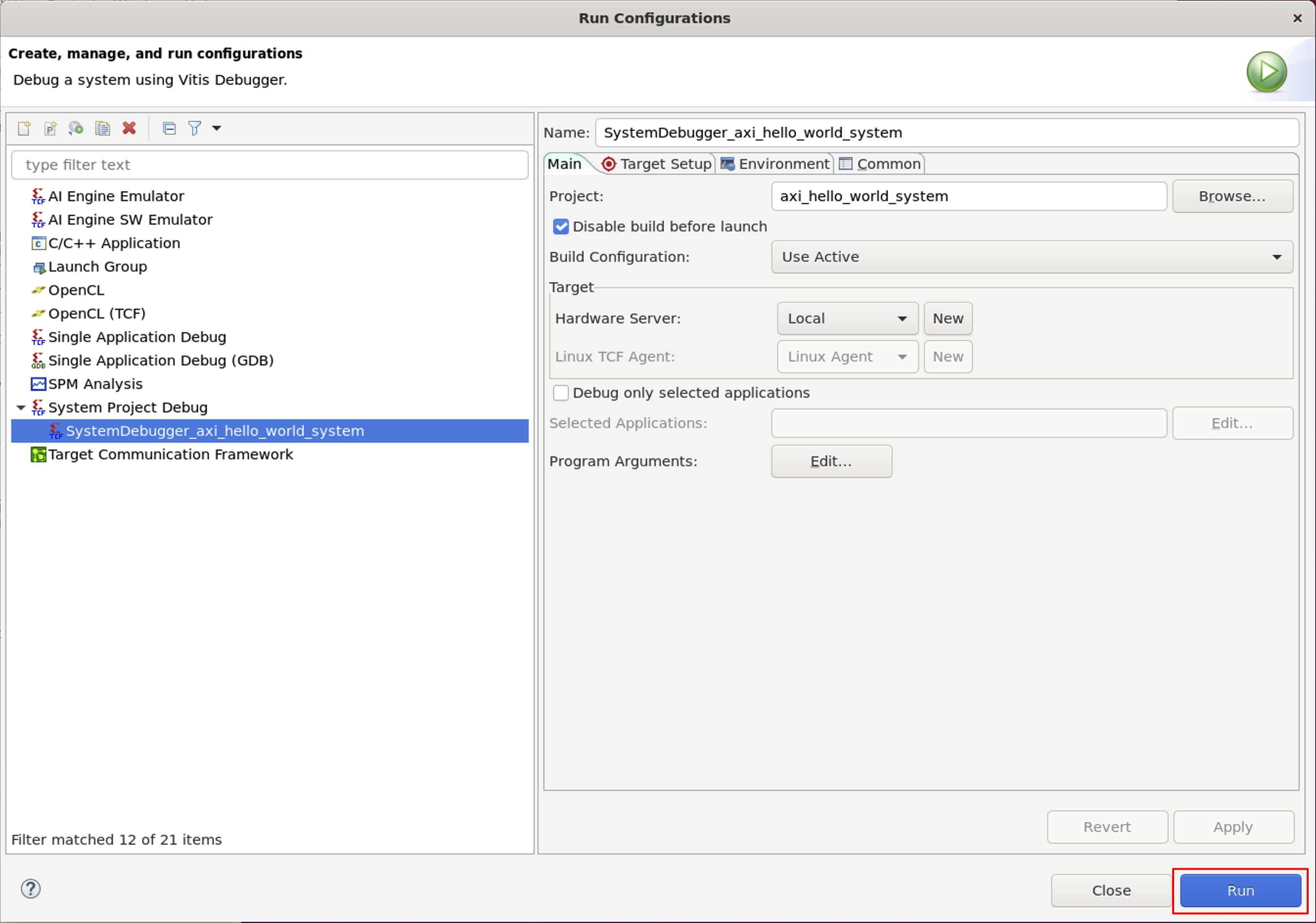Open filter dropdown arrow next to funnel
This screenshot has height=923, width=1316.
pyautogui.click(x=217, y=128)
